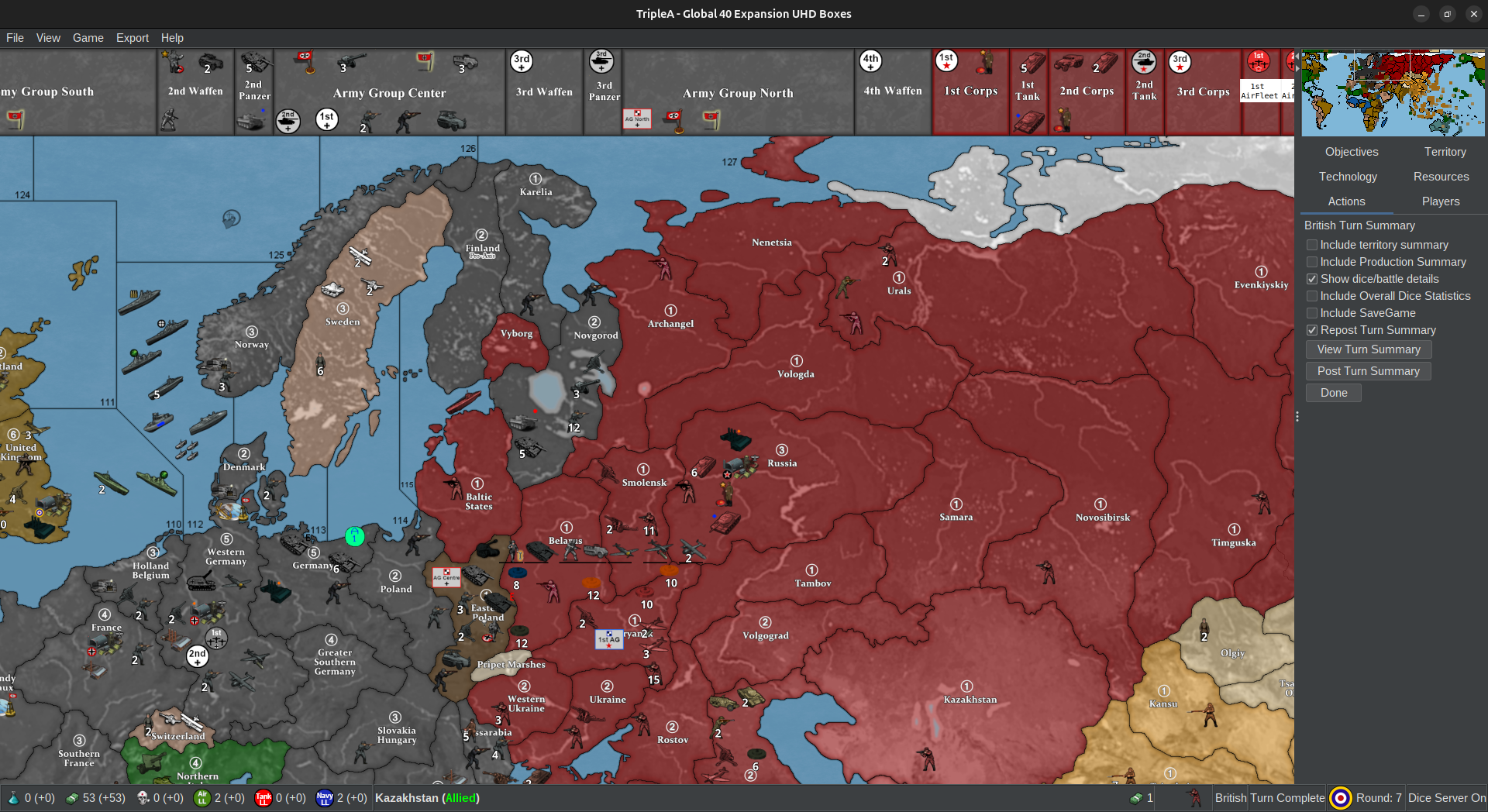Viewport: 1488px width, 812px height.
Task: Click the Army Group Center box label
Action: pyautogui.click(x=389, y=93)
